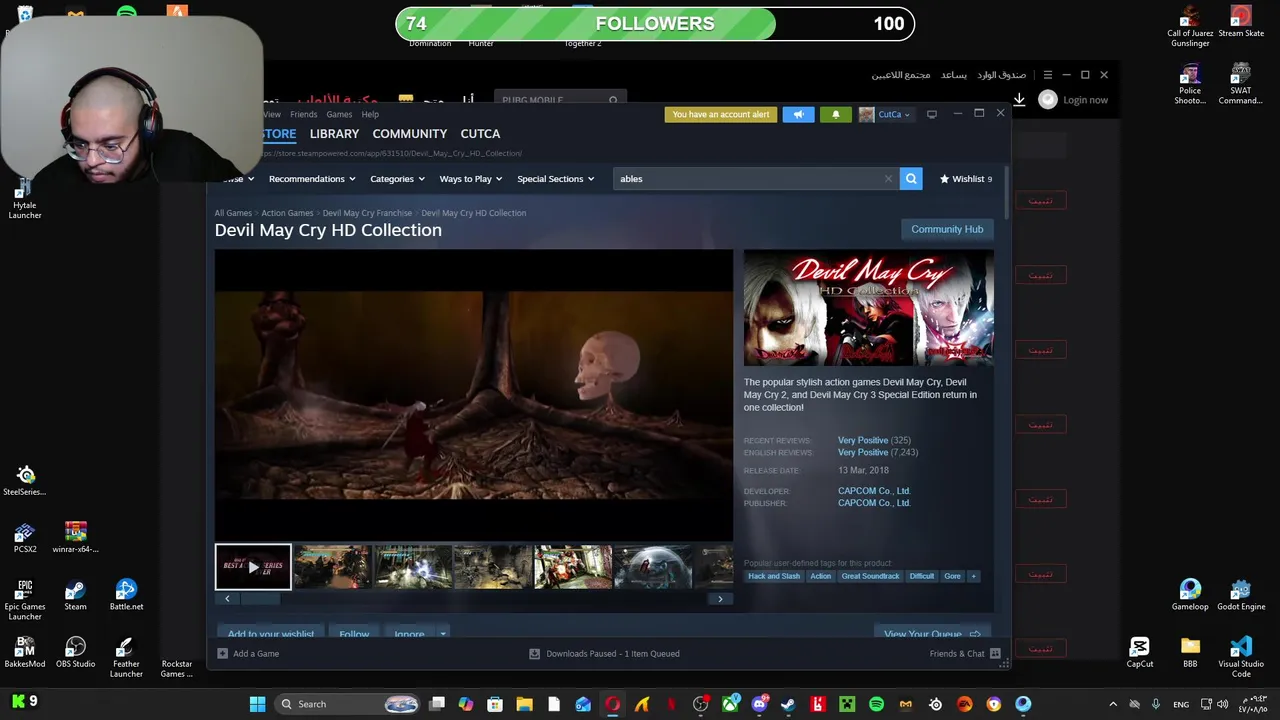Play the trailer thumbnail in media strip

click(253, 567)
